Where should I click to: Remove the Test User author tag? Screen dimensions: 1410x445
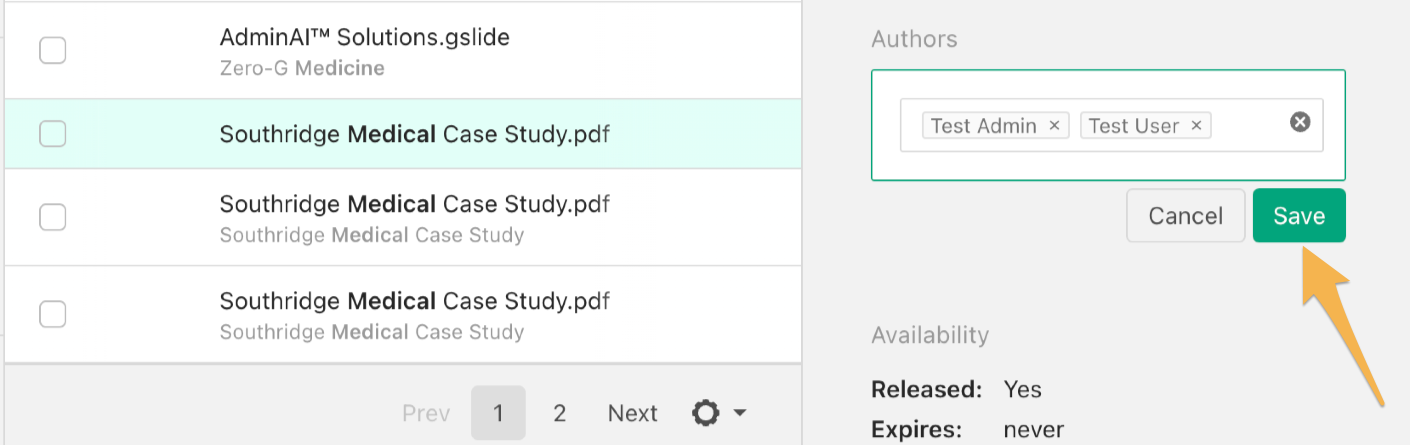1196,126
